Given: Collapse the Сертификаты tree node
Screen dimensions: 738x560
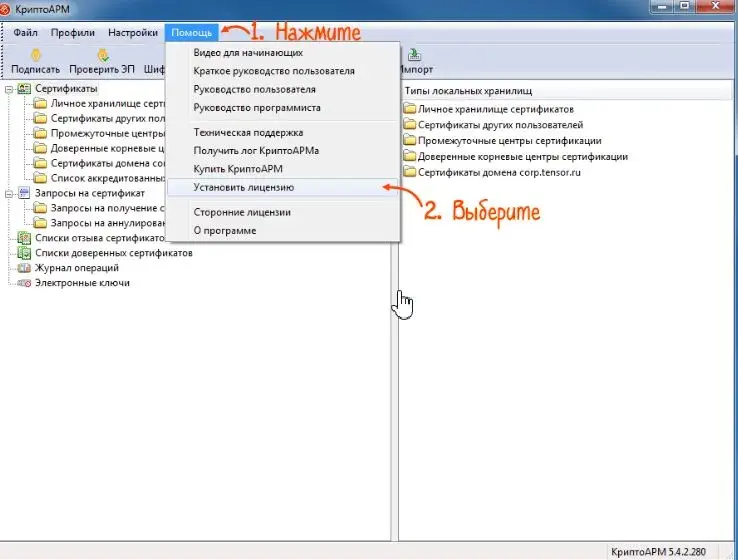Looking at the screenshot, I should (9, 89).
